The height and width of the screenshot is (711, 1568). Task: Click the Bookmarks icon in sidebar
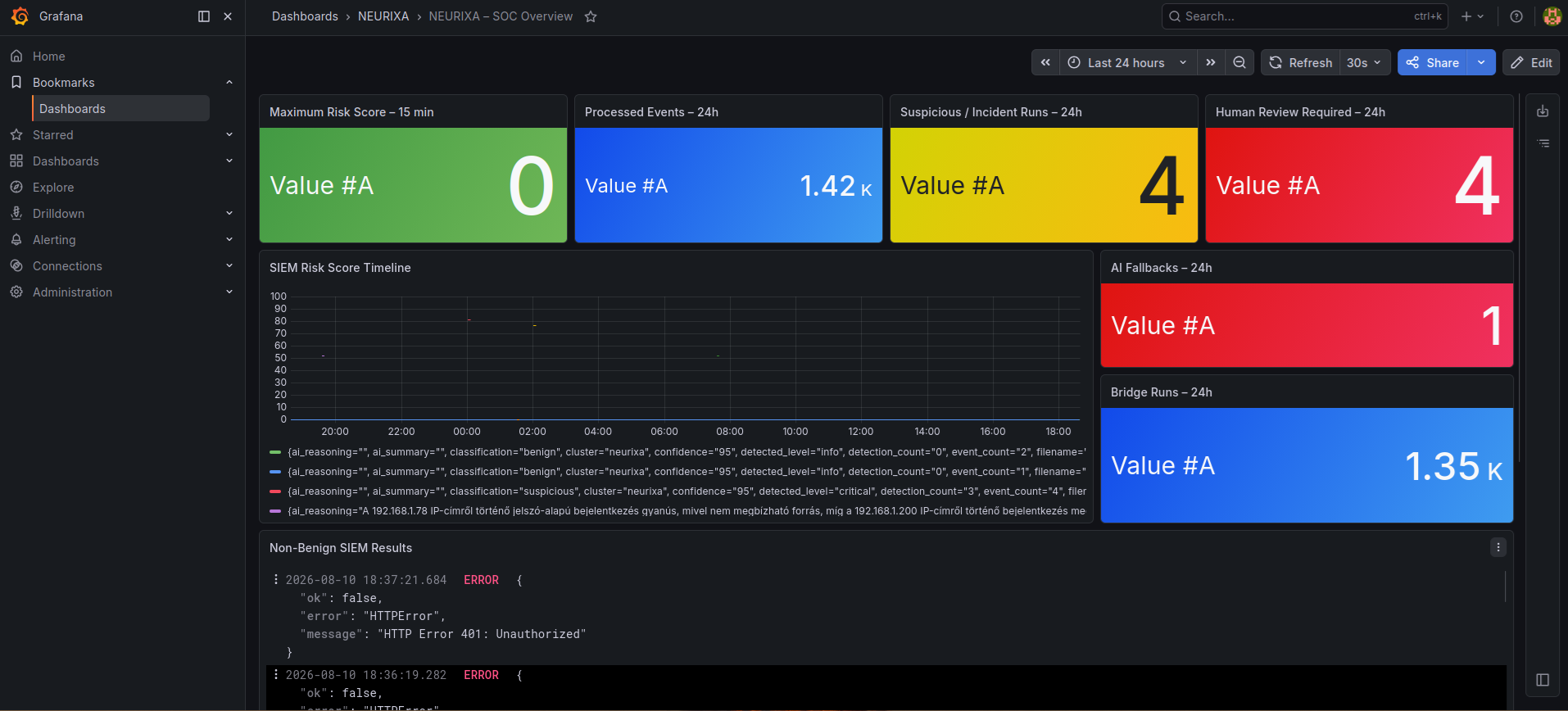pos(16,83)
